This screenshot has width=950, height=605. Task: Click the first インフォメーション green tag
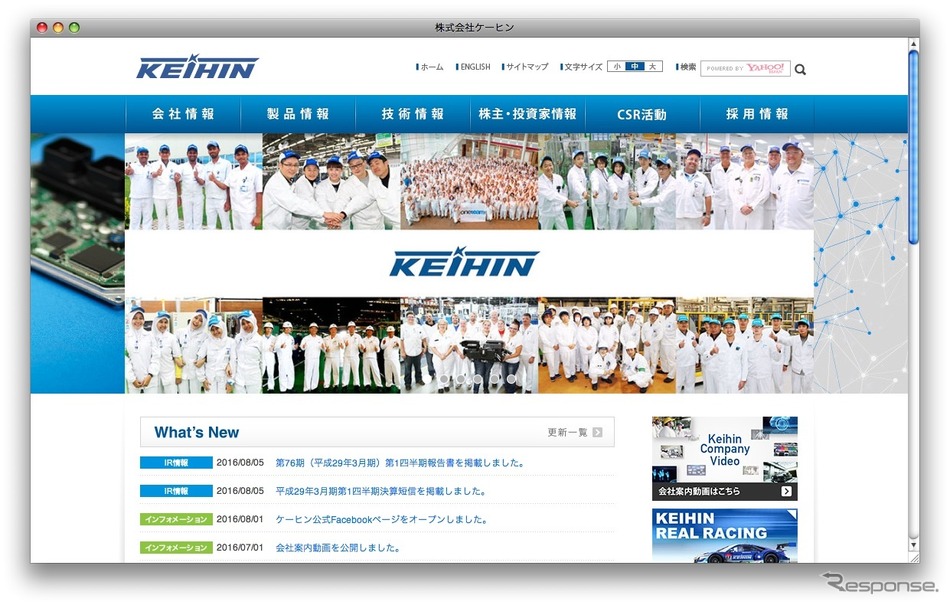click(176, 519)
